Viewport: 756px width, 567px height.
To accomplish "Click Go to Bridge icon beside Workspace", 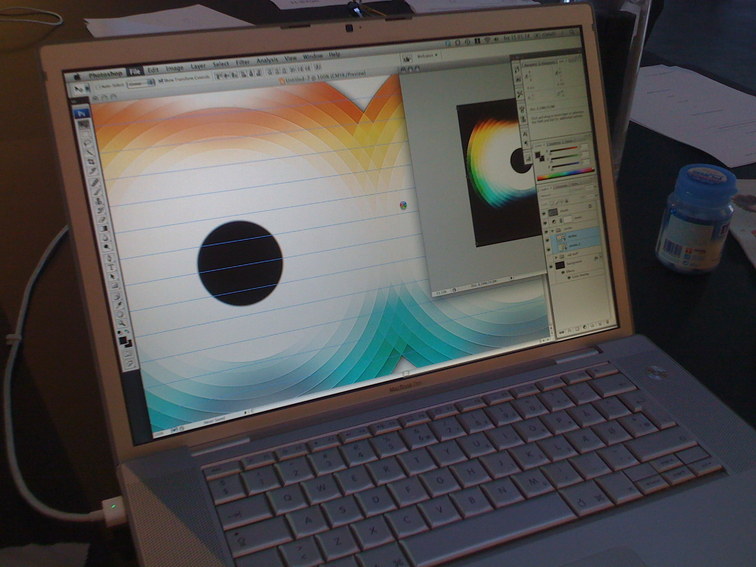I will pos(407,58).
